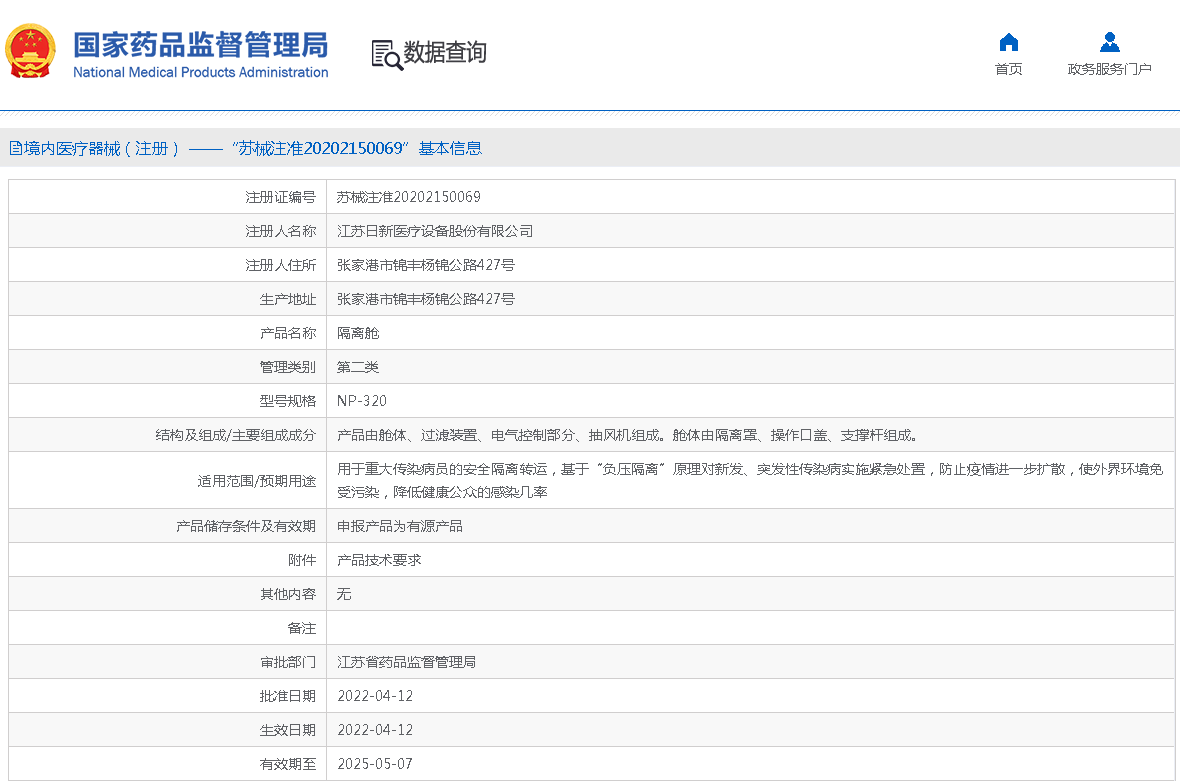Image resolution: width=1180 pixels, height=781 pixels.
Task: Select registration number 苏械注准20202150069 value
Action: (x=409, y=197)
